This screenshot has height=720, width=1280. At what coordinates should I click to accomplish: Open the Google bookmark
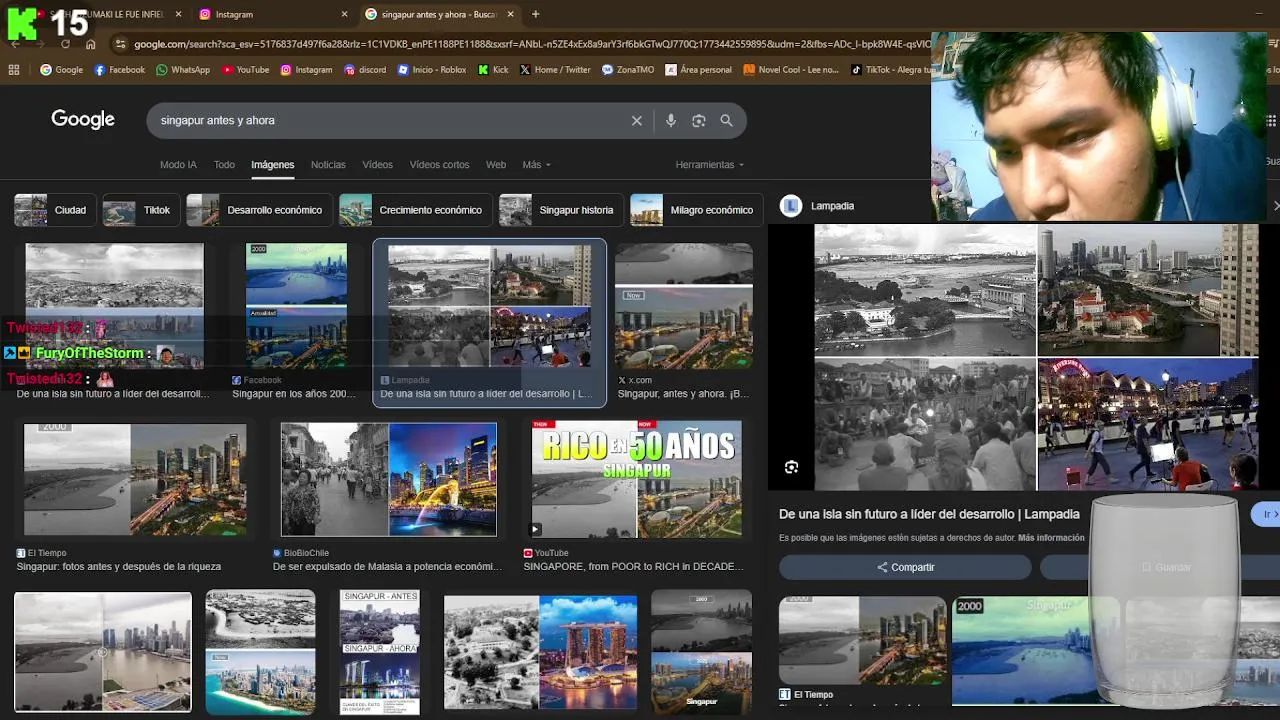point(61,70)
